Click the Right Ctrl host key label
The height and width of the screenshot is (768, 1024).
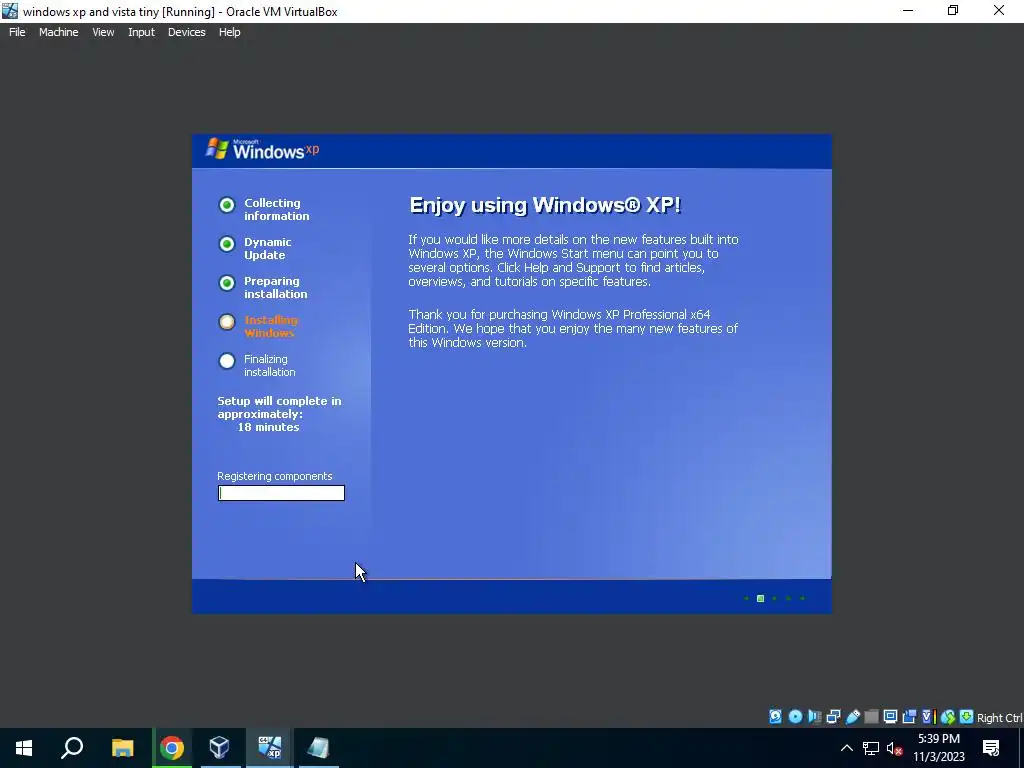pyautogui.click(x=999, y=718)
